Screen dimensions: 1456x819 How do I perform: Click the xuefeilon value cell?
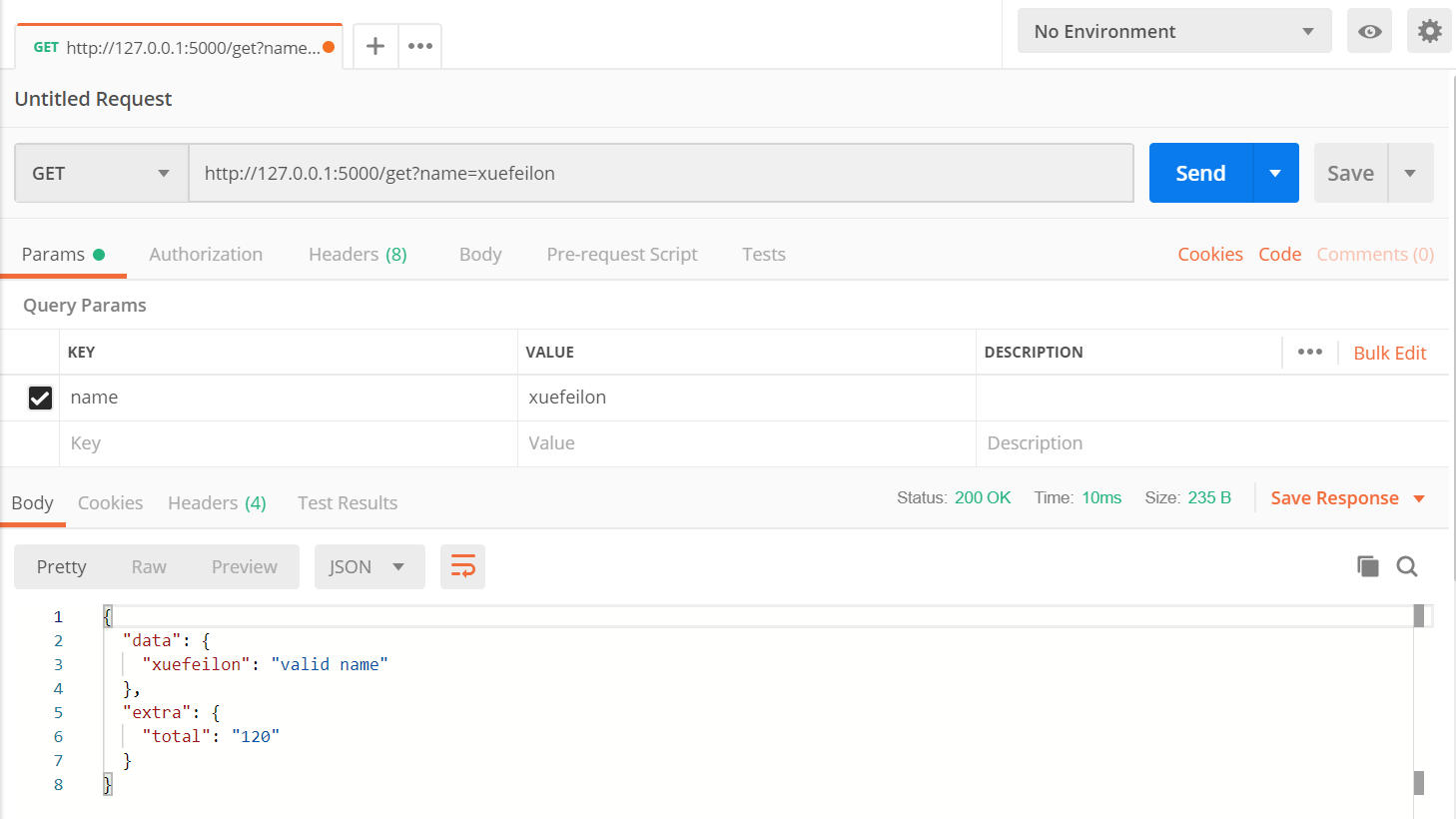pyautogui.click(x=747, y=398)
